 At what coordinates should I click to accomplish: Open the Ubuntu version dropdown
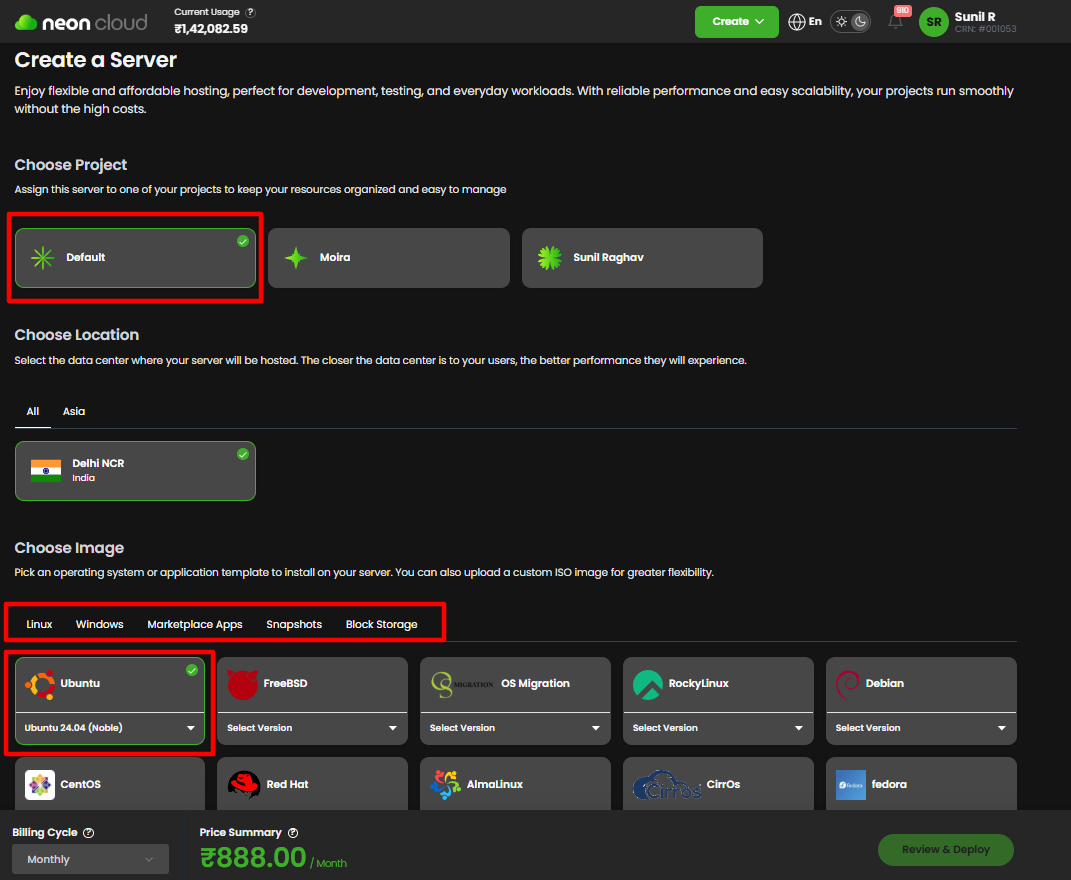[110, 728]
